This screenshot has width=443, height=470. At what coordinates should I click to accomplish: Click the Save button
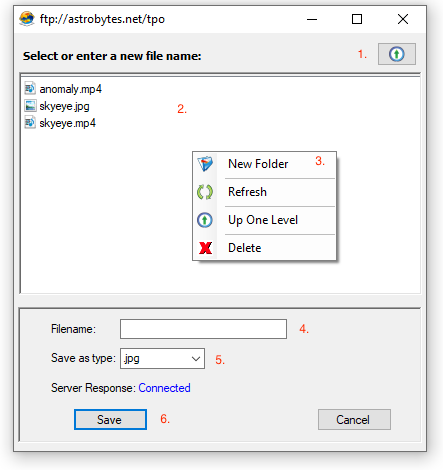(110, 419)
